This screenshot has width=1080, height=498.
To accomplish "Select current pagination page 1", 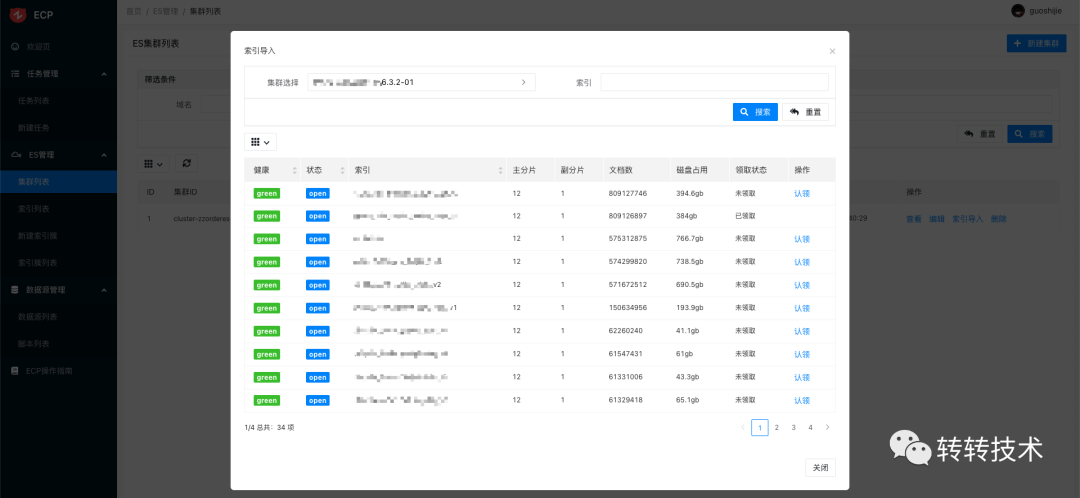I will point(760,427).
